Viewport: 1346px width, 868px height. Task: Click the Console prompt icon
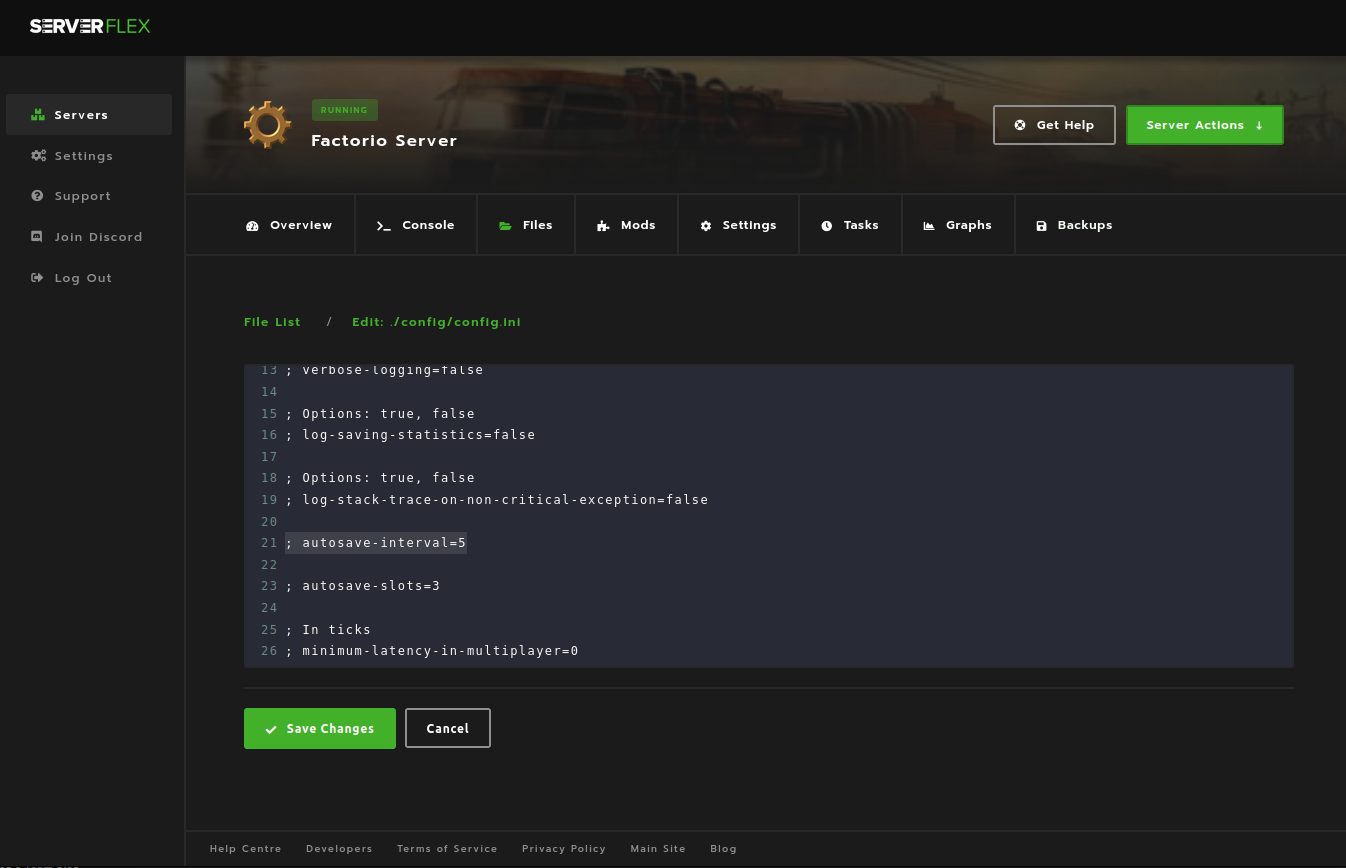click(384, 226)
